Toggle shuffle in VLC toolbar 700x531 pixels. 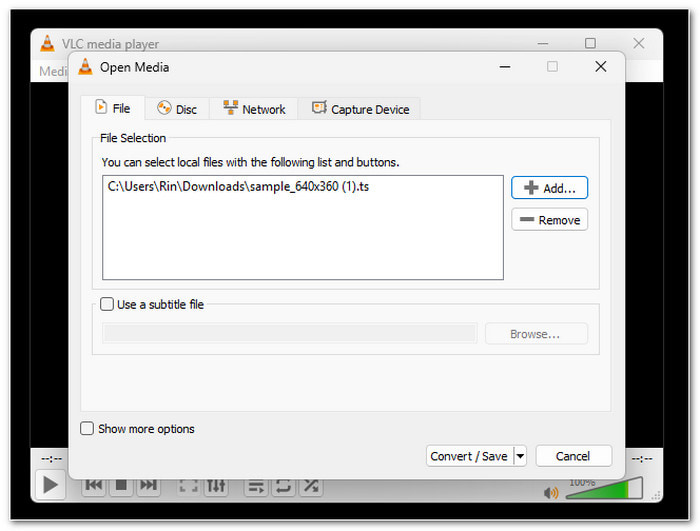coord(311,486)
